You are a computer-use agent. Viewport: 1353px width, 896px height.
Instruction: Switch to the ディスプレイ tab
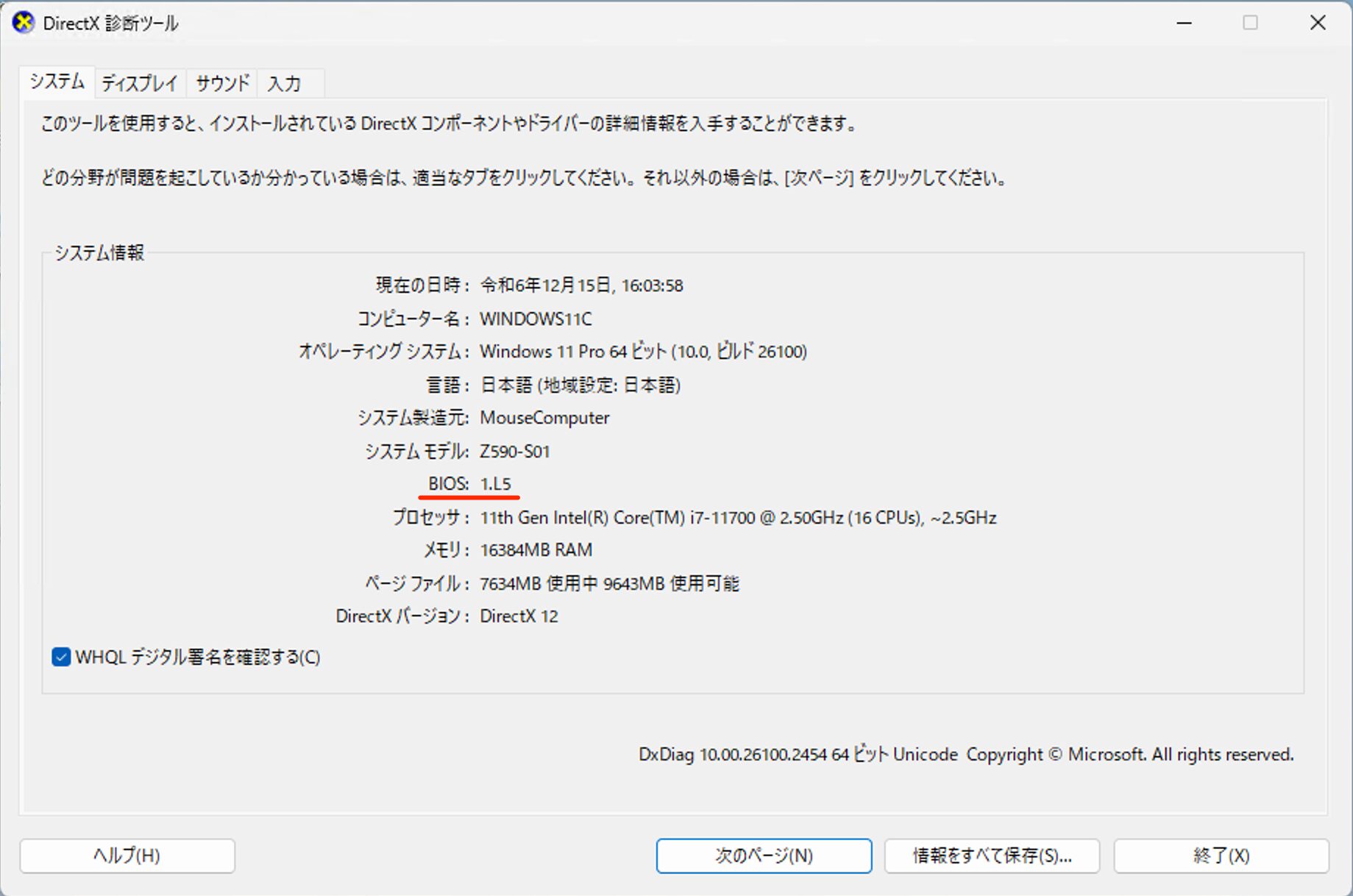click(139, 83)
